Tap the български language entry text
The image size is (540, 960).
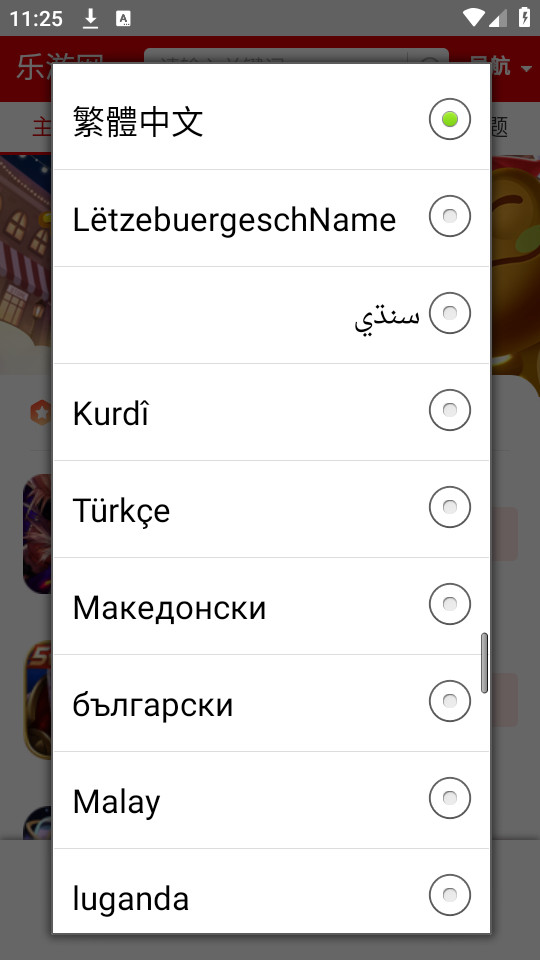[153, 705]
